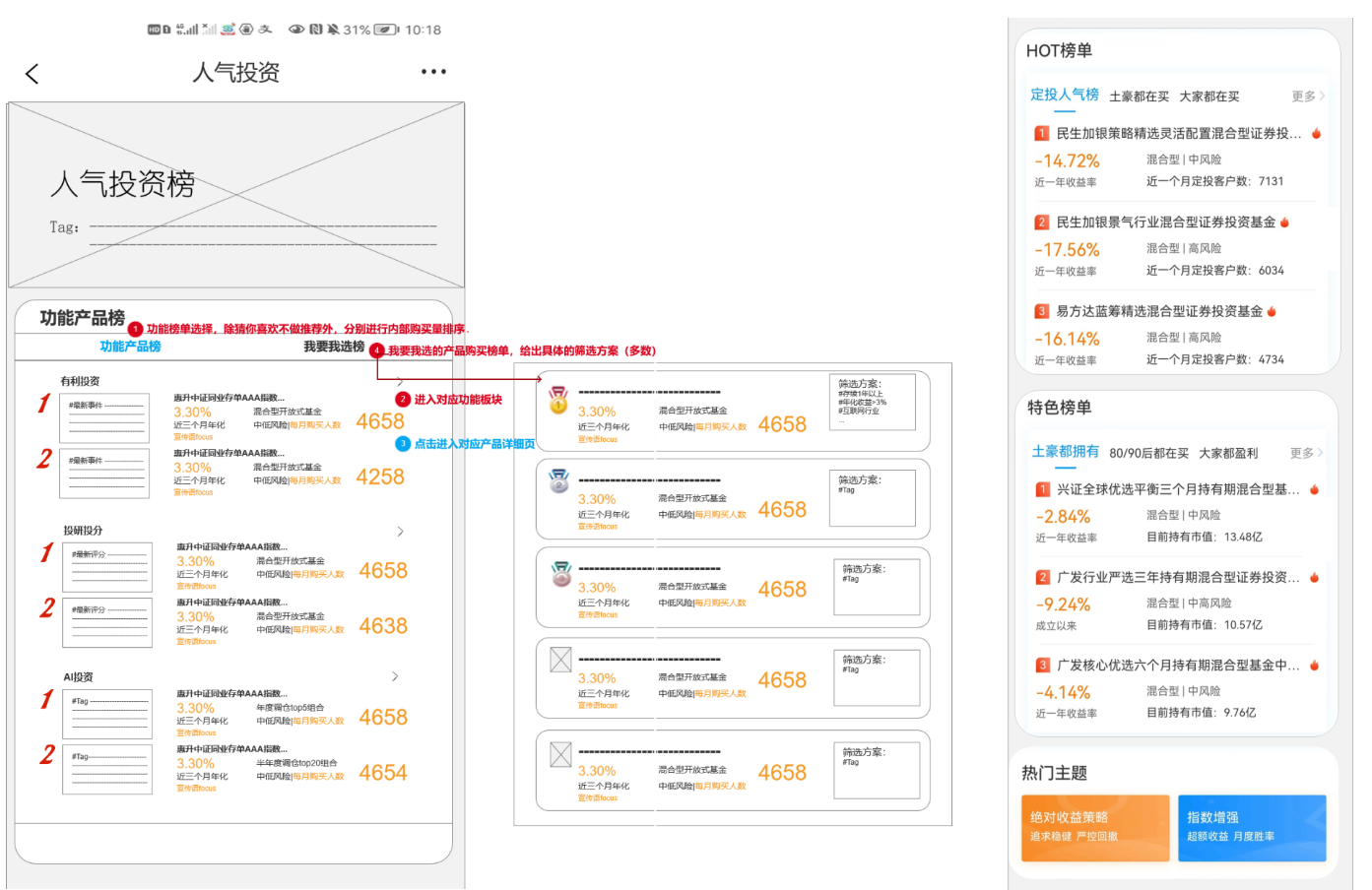Image resolution: width=1372 pixels, height=890 pixels.
Task: Click fire icon beside 广发行业严选 fund
Action: coord(1314,578)
